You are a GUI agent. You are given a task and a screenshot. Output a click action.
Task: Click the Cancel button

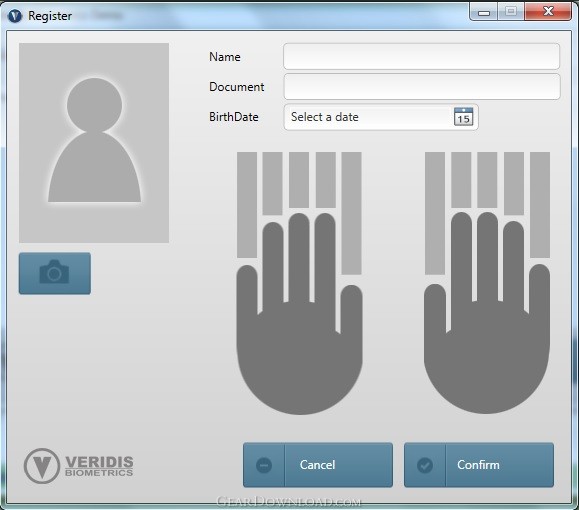[318, 465]
